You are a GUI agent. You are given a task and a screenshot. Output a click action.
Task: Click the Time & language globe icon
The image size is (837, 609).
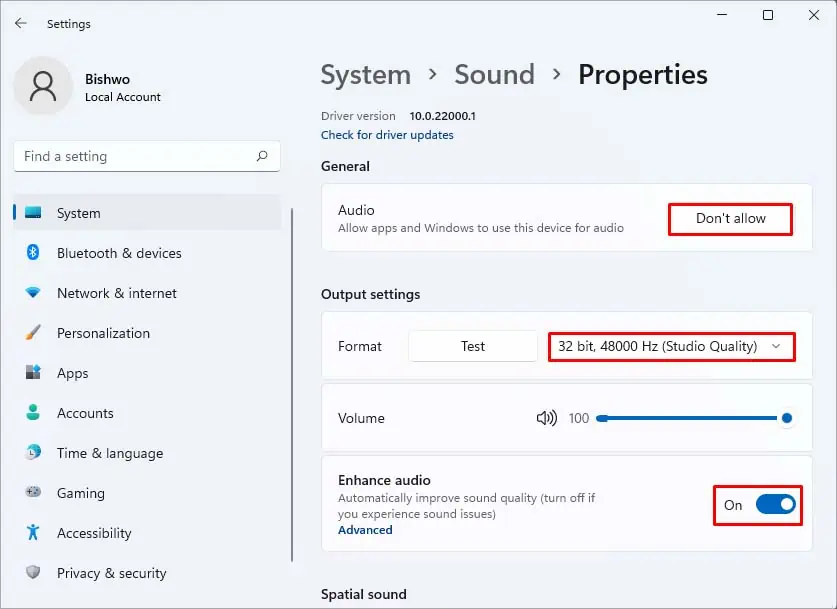(x=33, y=452)
